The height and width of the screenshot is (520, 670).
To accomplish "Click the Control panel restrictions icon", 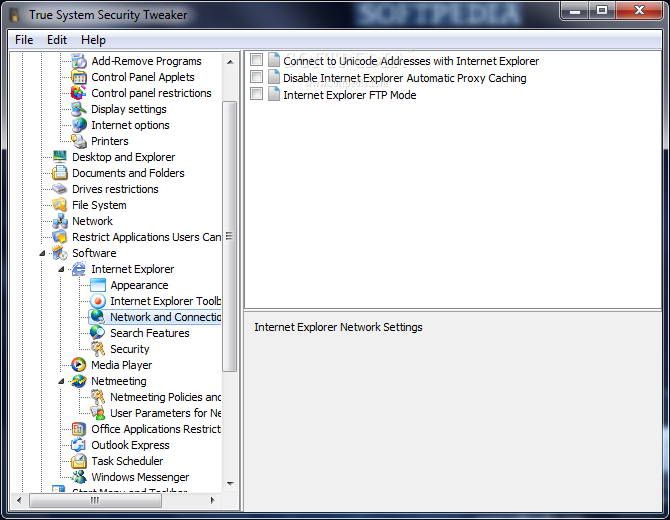I will coord(79,93).
